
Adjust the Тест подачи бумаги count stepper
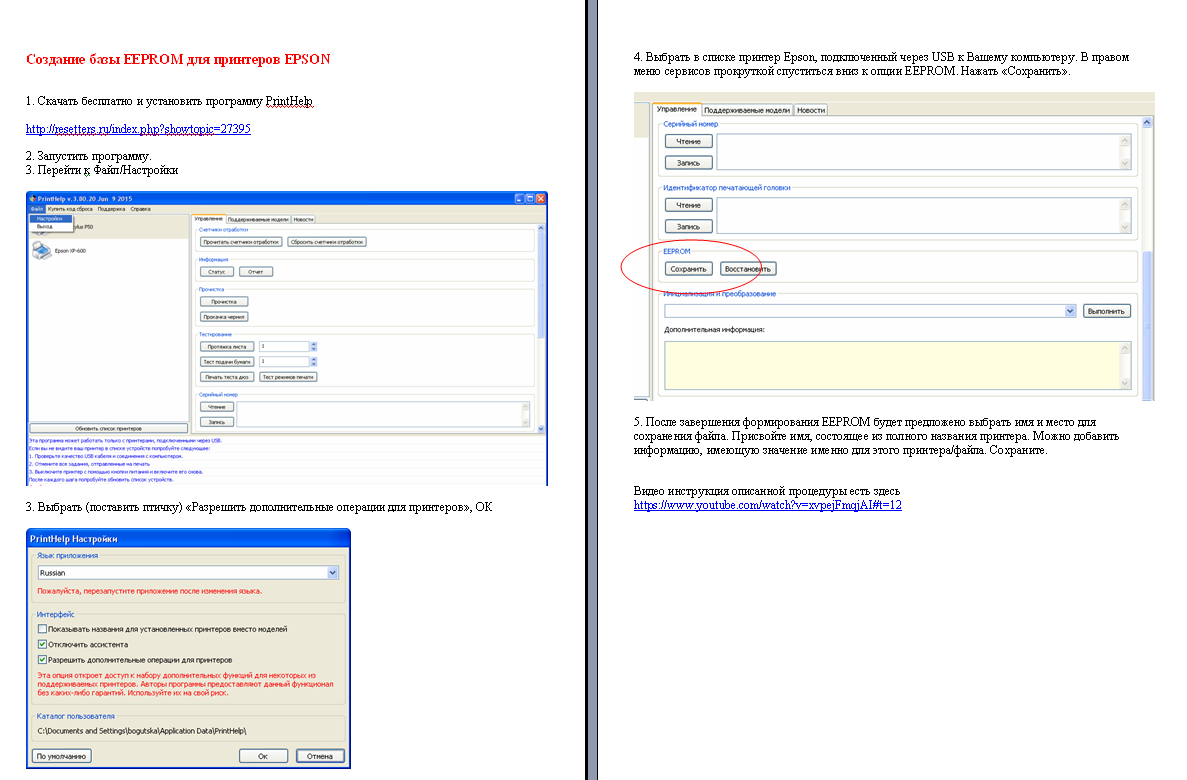click(x=313, y=361)
